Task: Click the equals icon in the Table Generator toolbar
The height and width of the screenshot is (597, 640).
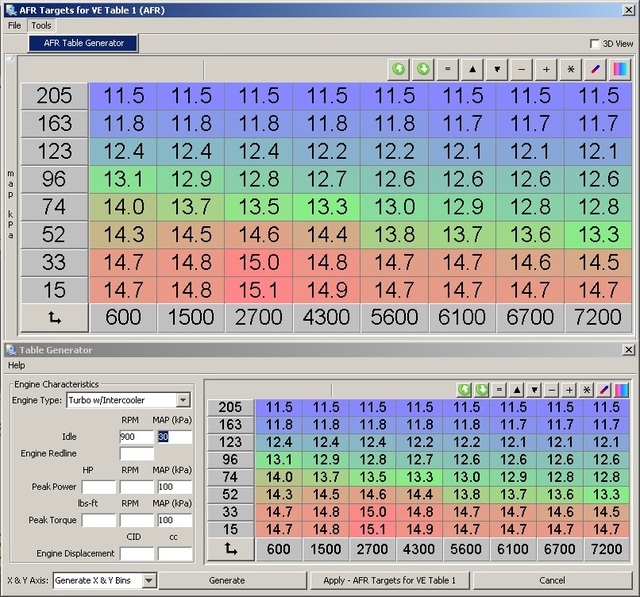Action: point(498,389)
